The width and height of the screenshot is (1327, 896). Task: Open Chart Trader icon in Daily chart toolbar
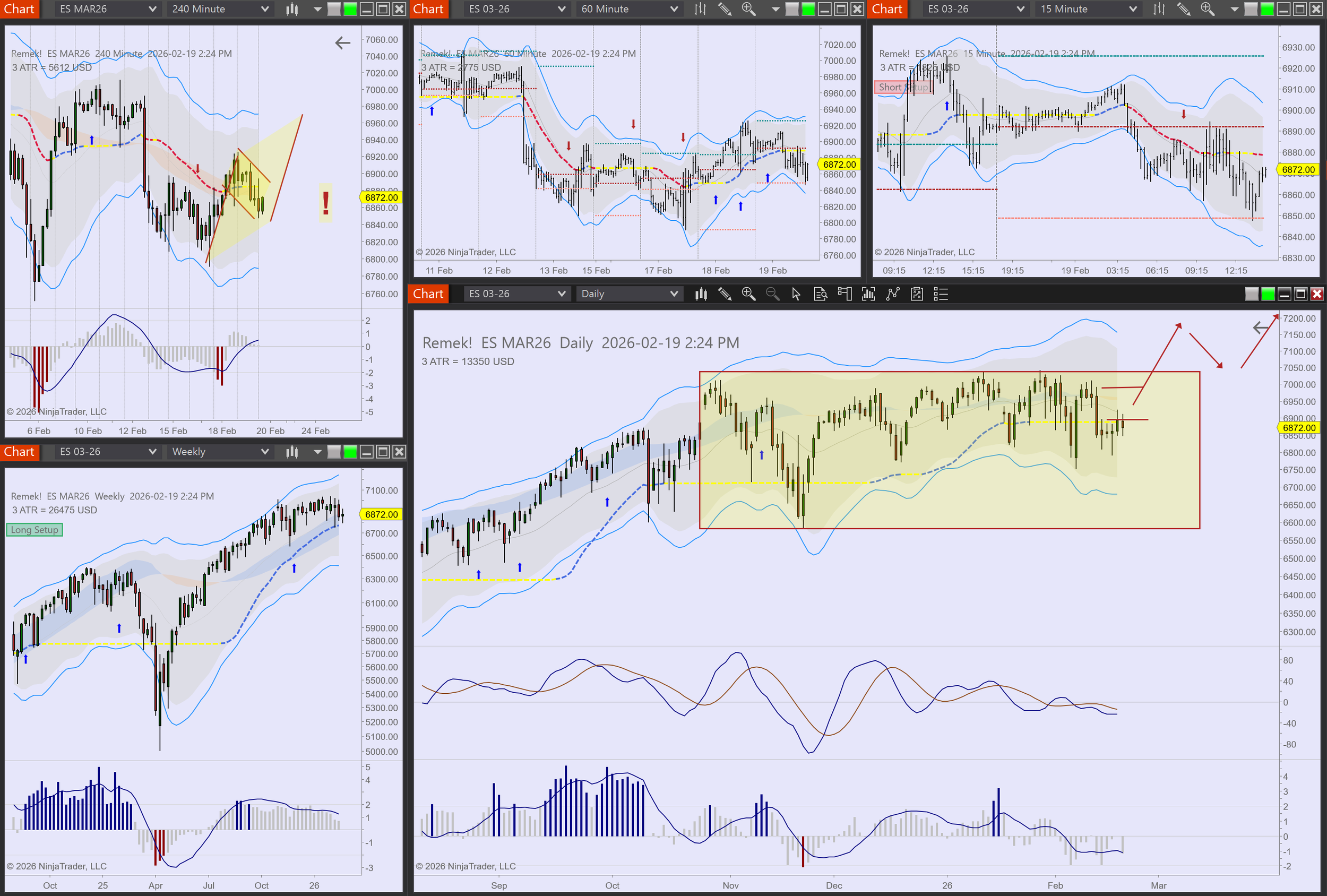coord(844,294)
